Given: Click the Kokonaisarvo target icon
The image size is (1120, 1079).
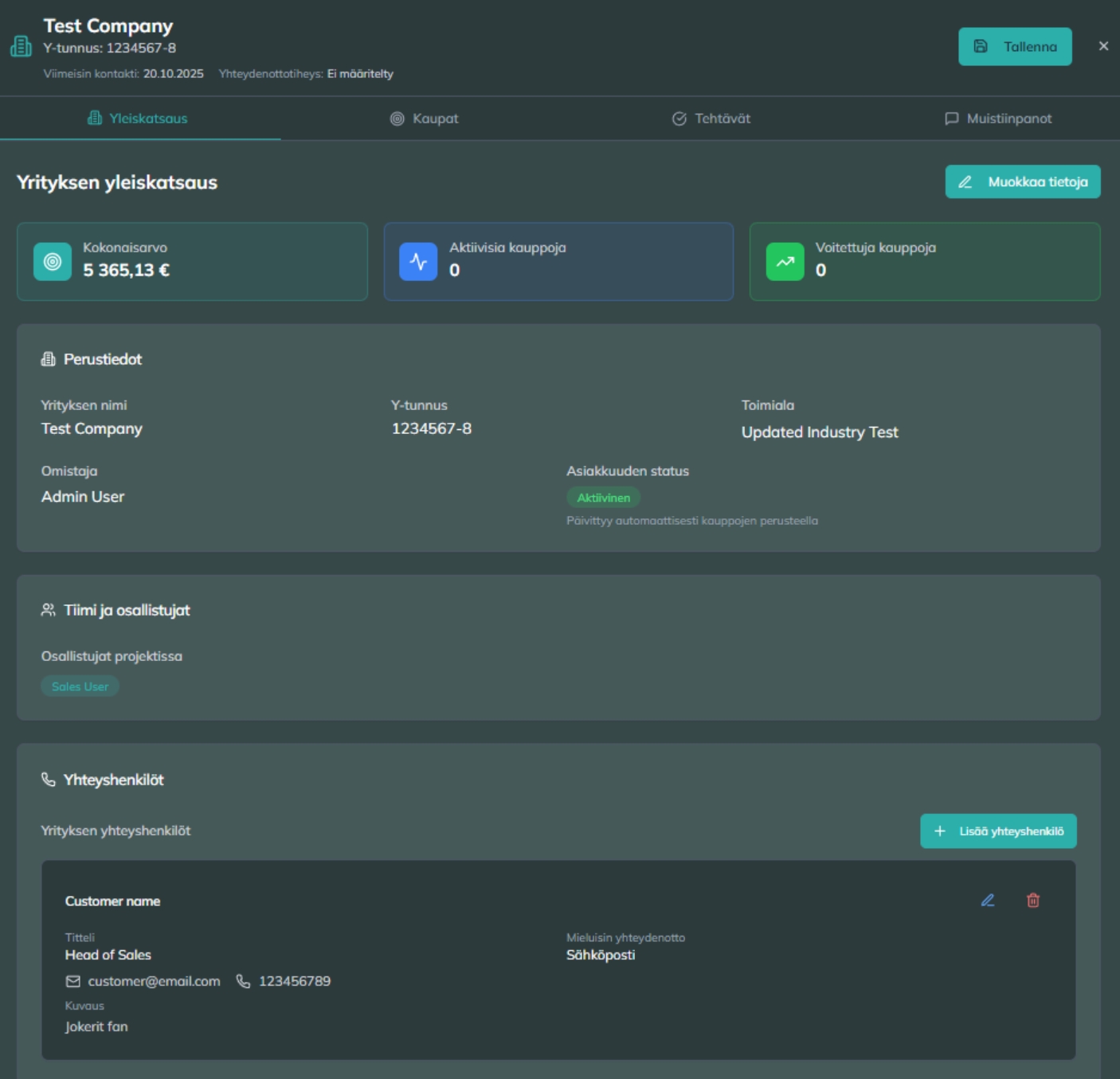Looking at the screenshot, I should (53, 262).
